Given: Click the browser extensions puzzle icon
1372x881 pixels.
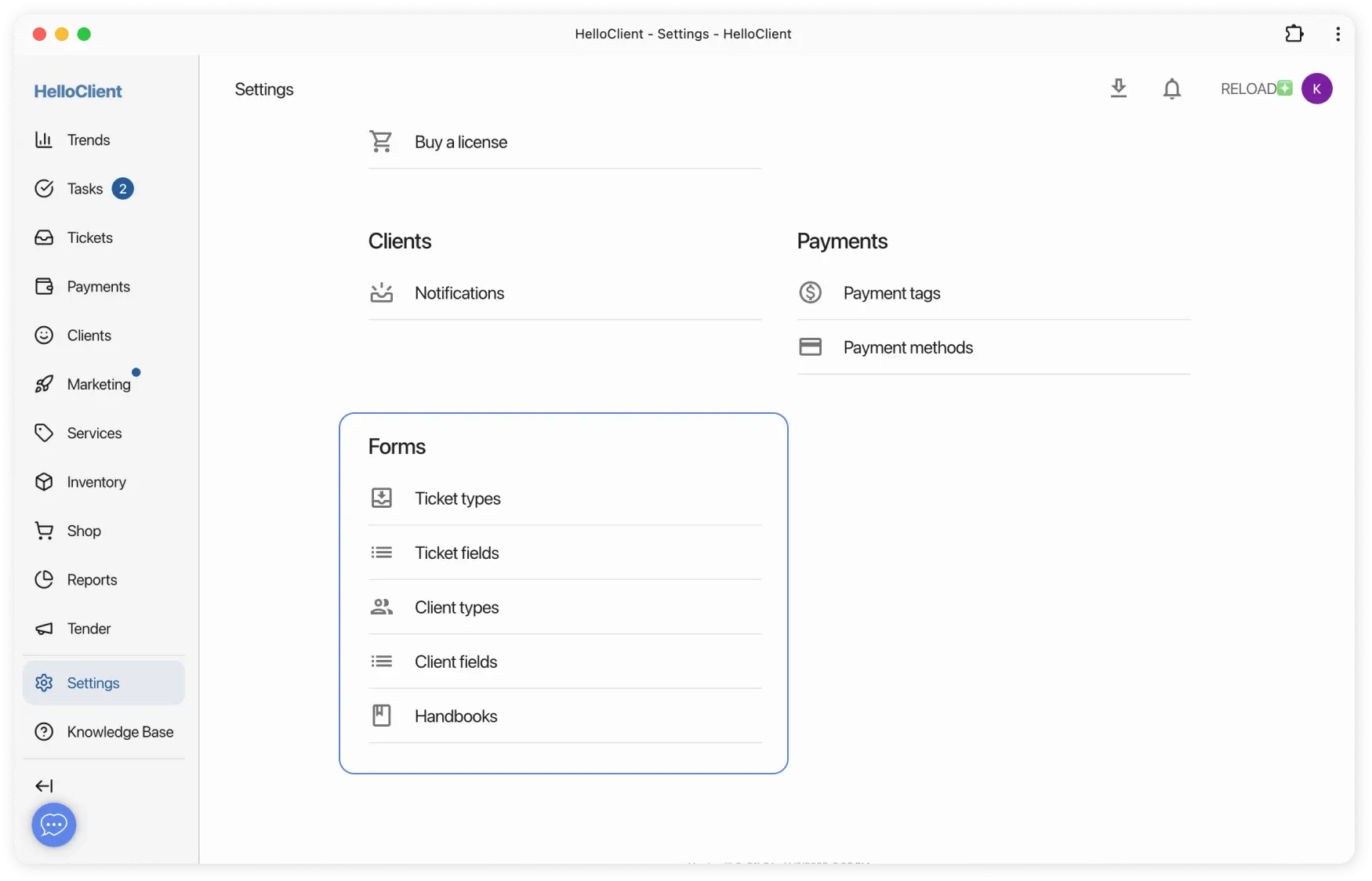Looking at the screenshot, I should (x=1294, y=33).
